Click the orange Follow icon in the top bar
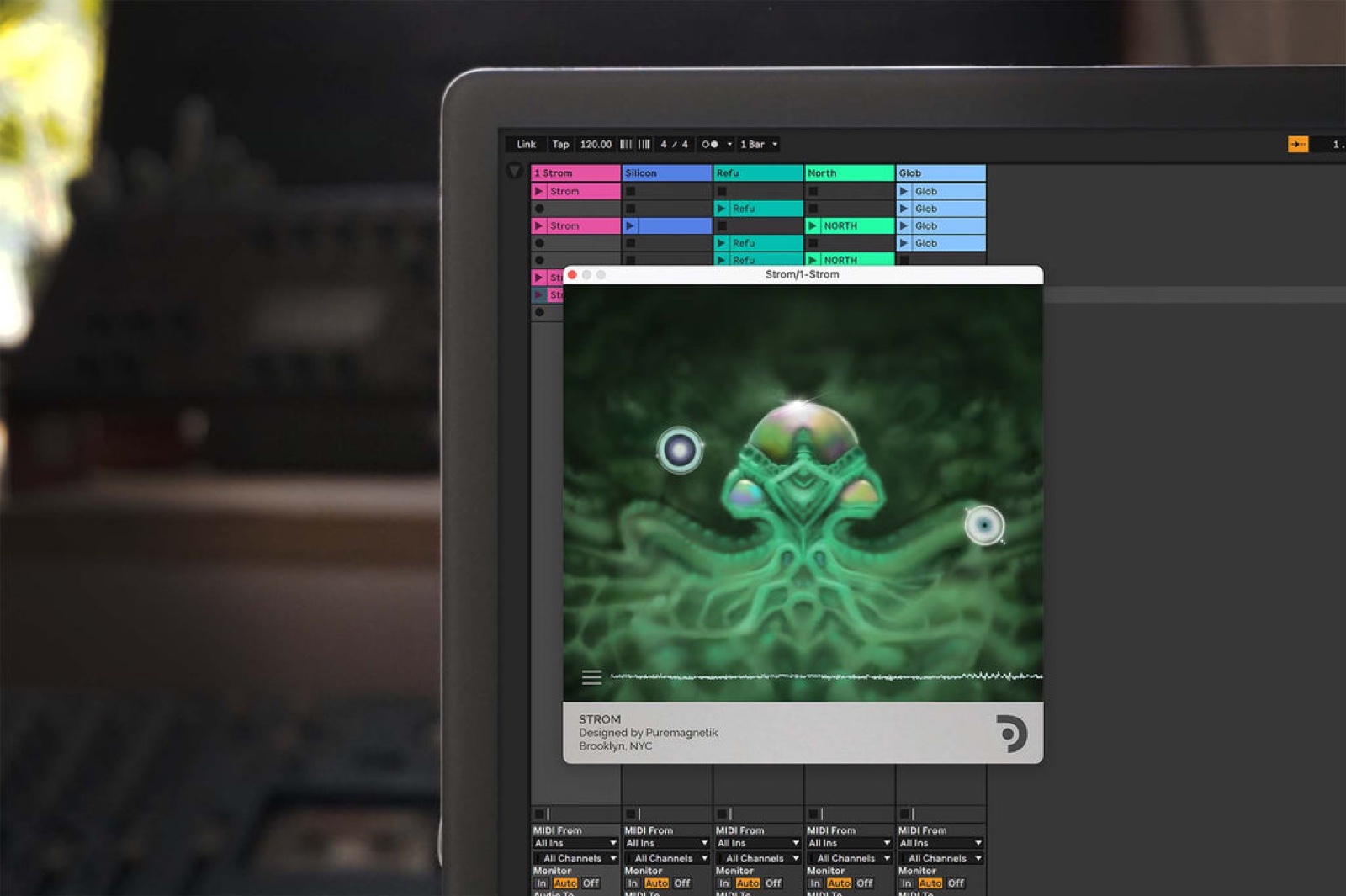Viewport: 1346px width, 896px height. [1298, 145]
